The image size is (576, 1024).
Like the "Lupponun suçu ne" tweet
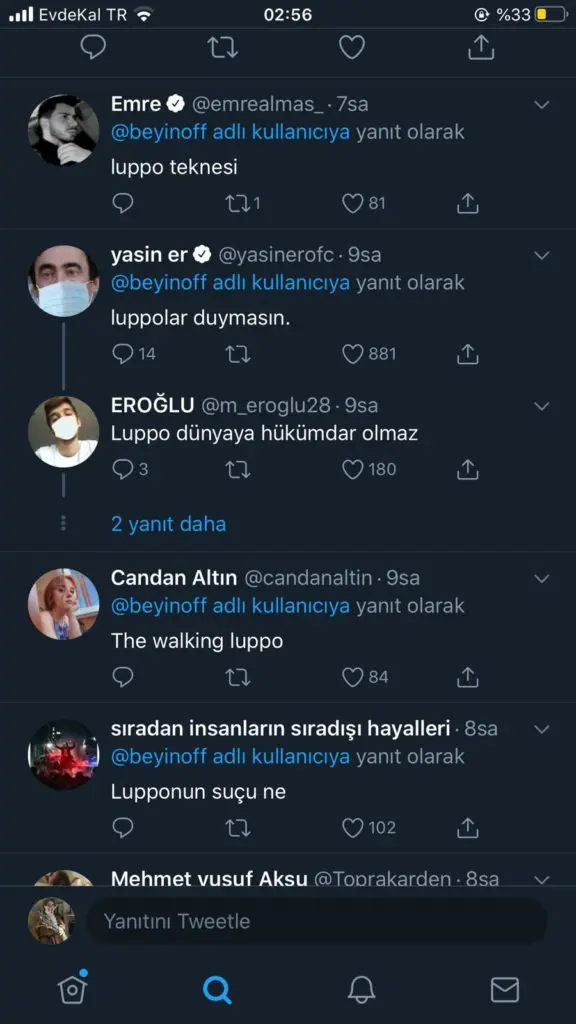pyautogui.click(x=353, y=828)
